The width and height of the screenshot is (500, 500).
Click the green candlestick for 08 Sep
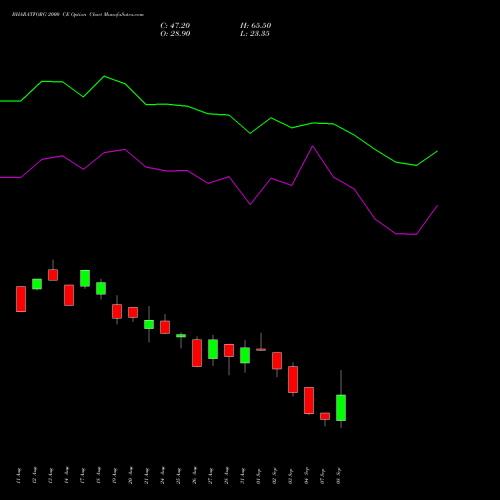341,408
